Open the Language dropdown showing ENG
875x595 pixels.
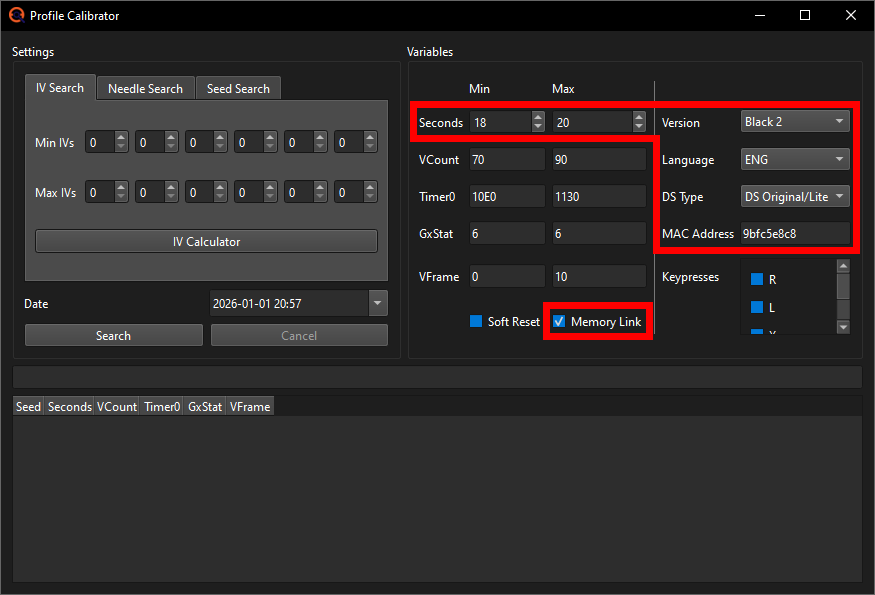coord(795,158)
